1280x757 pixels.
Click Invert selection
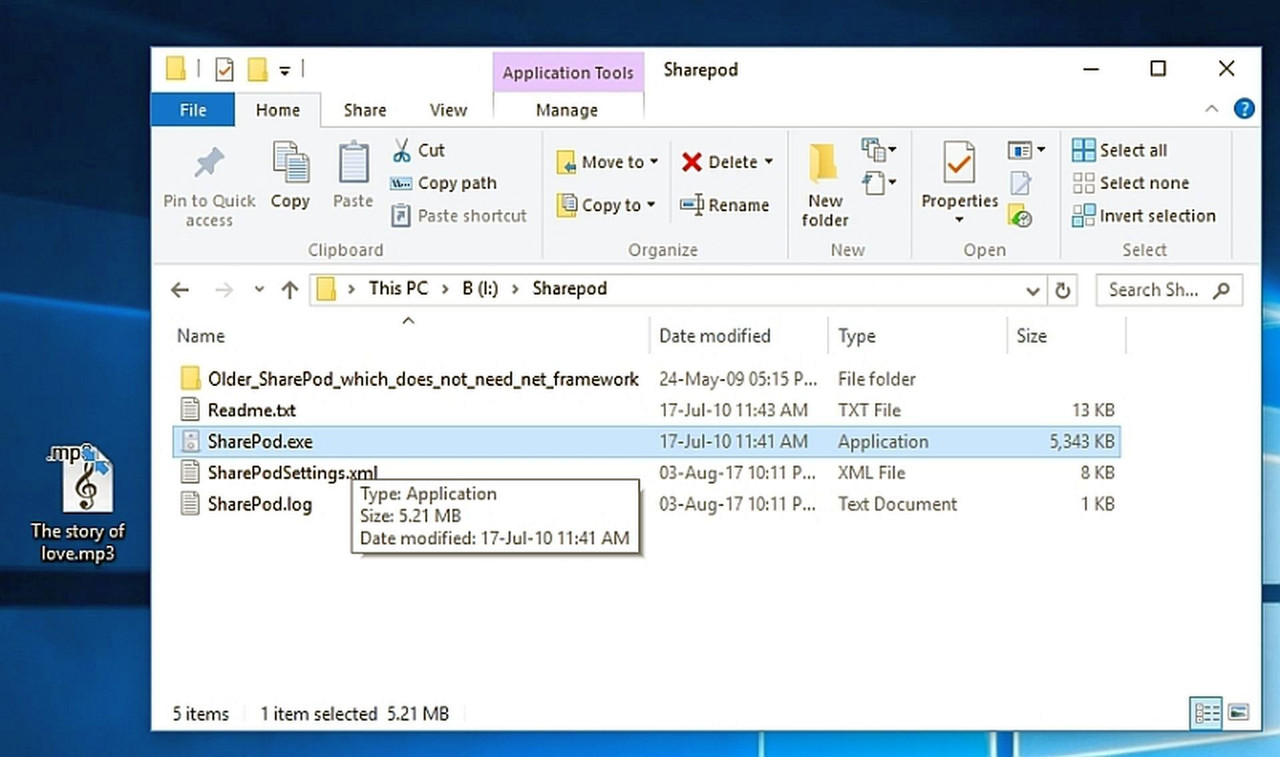[x=1143, y=215]
